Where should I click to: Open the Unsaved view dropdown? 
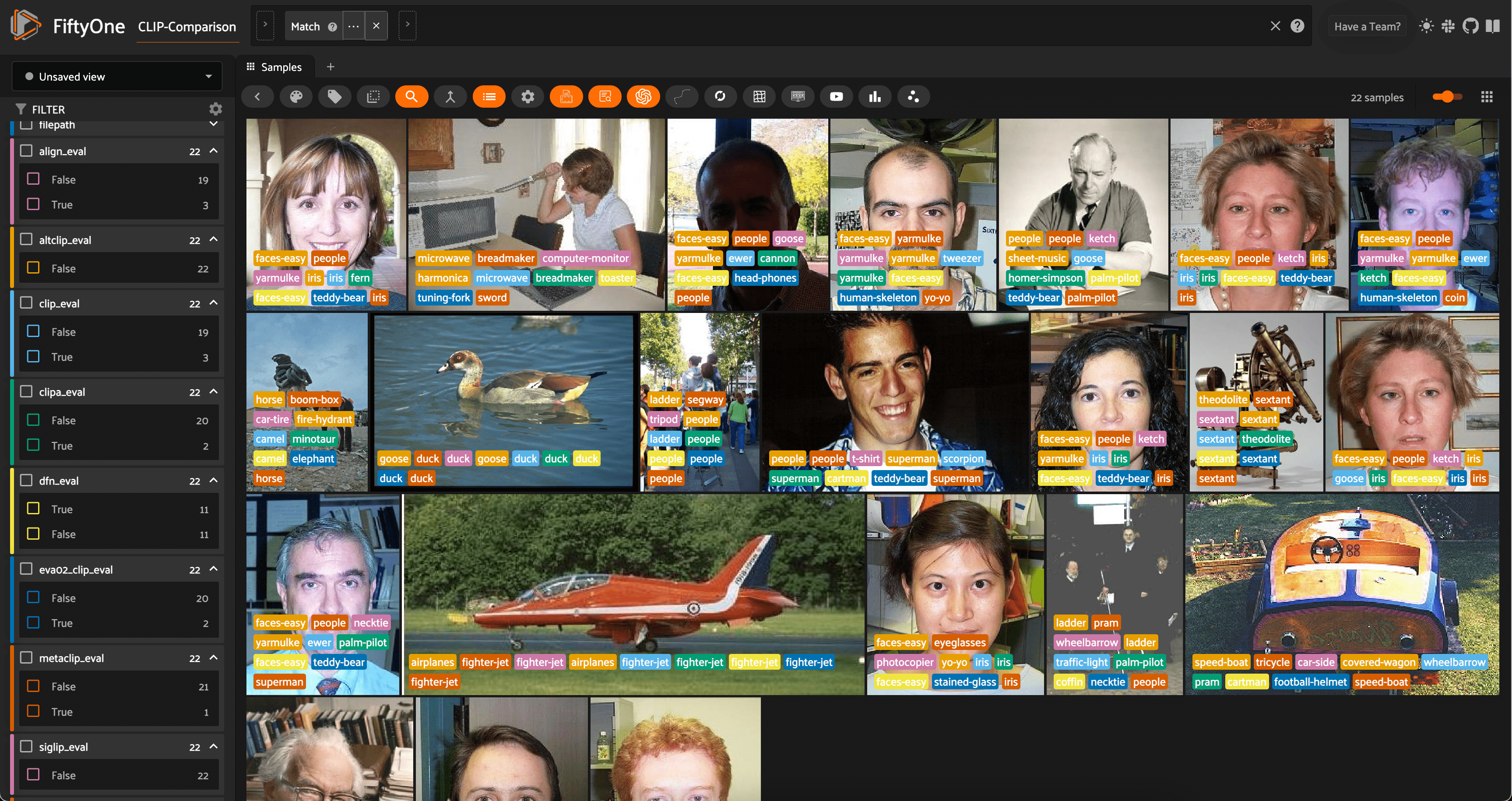click(x=117, y=77)
